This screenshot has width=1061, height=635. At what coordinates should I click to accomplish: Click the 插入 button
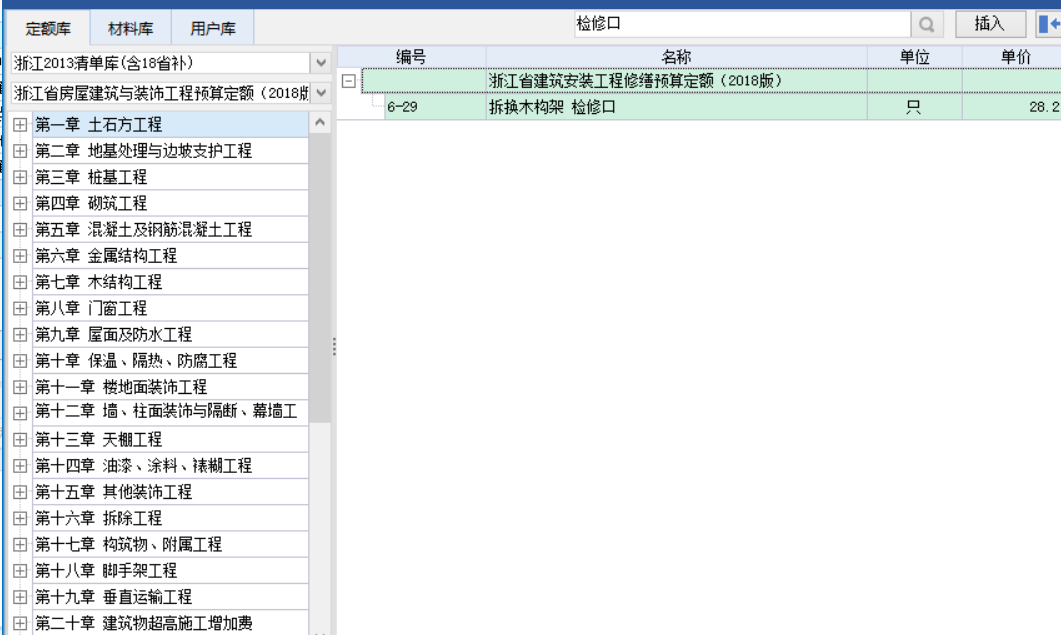[990, 24]
